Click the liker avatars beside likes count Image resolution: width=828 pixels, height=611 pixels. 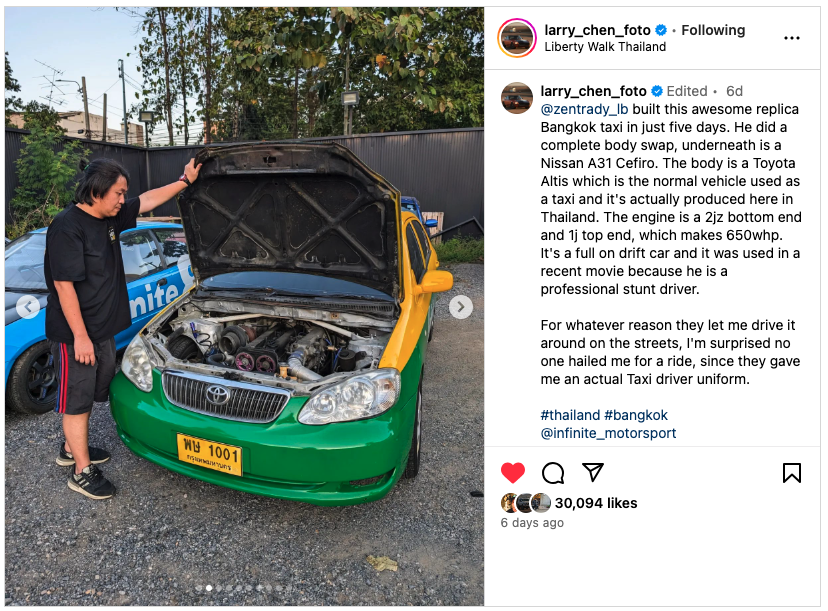click(x=525, y=503)
